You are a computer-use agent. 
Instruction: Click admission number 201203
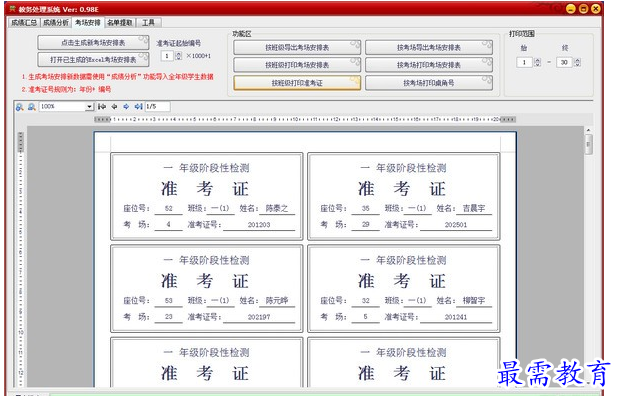[259, 225]
